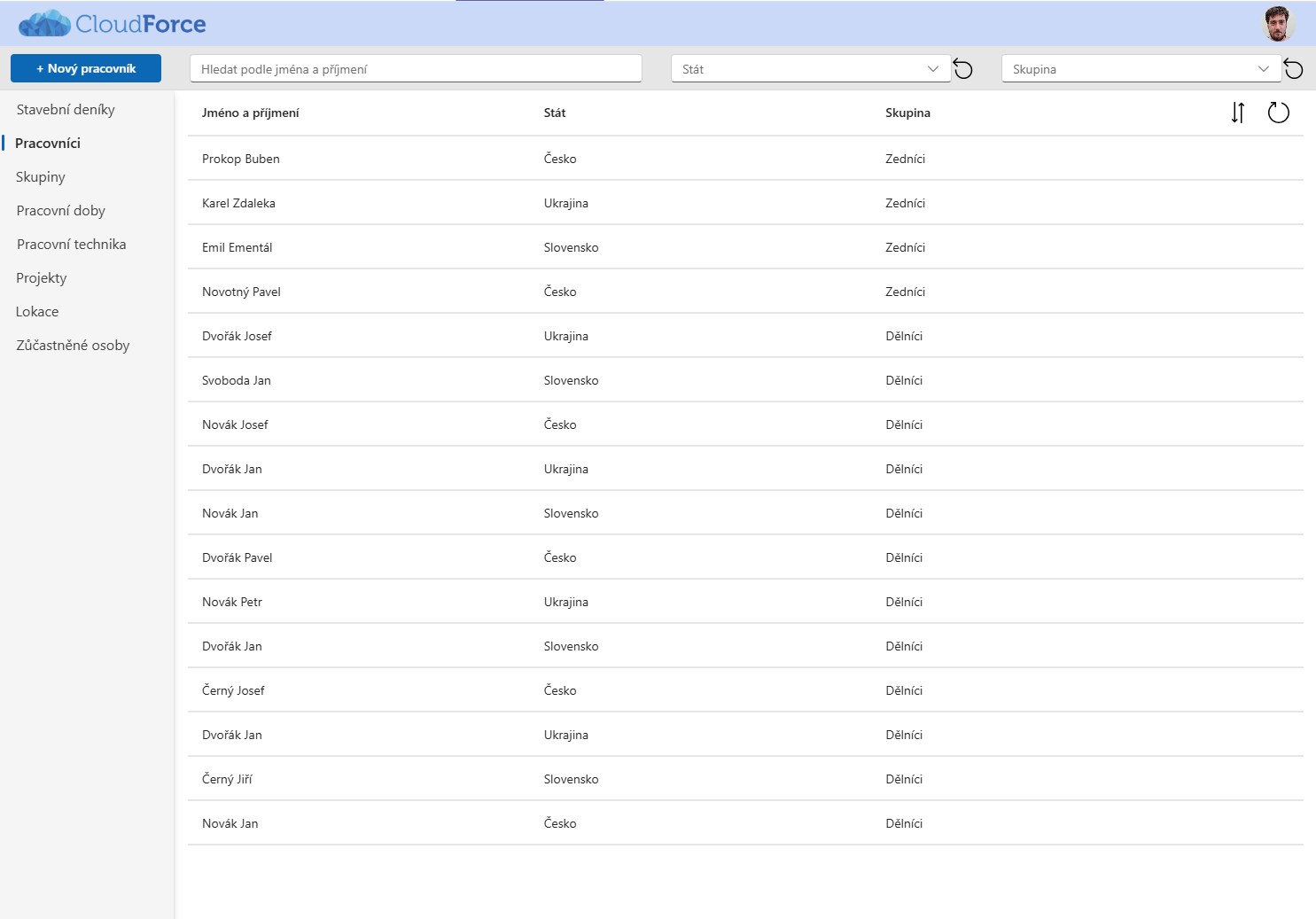Image resolution: width=1316 pixels, height=919 pixels.
Task: Expand the Skupina dropdown
Action: [x=1141, y=69]
